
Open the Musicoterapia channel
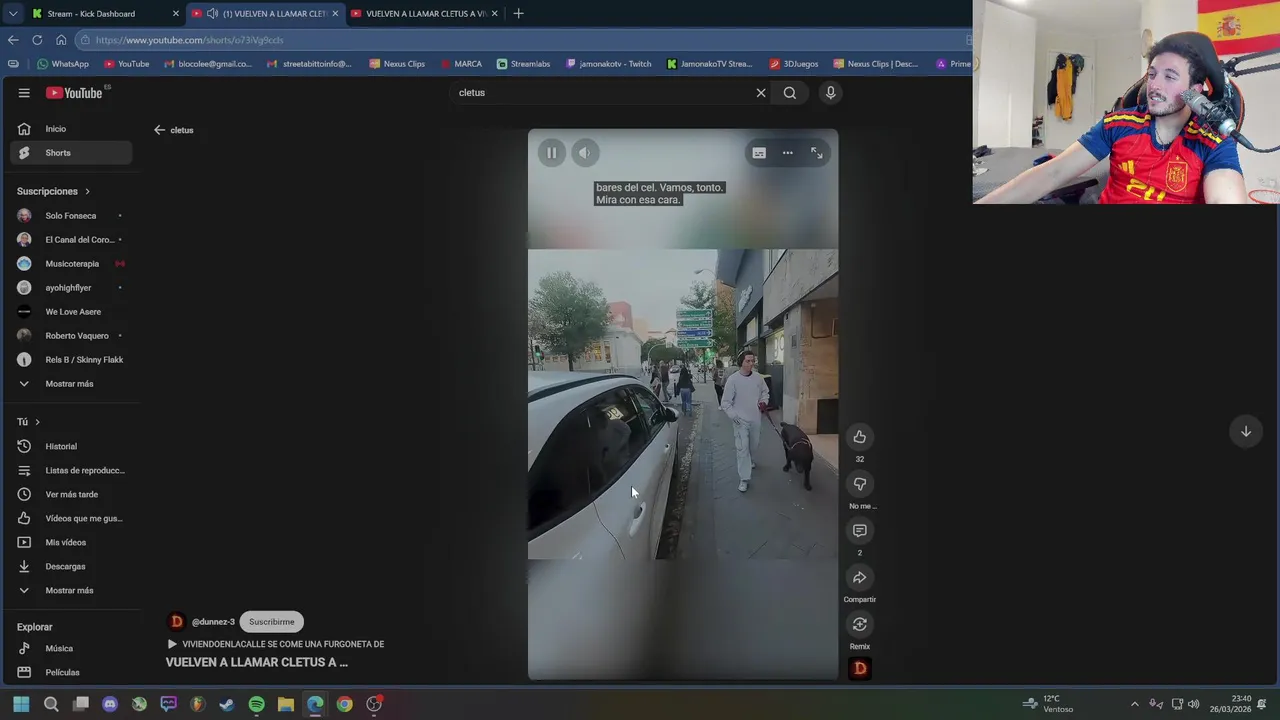pyautogui.click(x=70, y=264)
